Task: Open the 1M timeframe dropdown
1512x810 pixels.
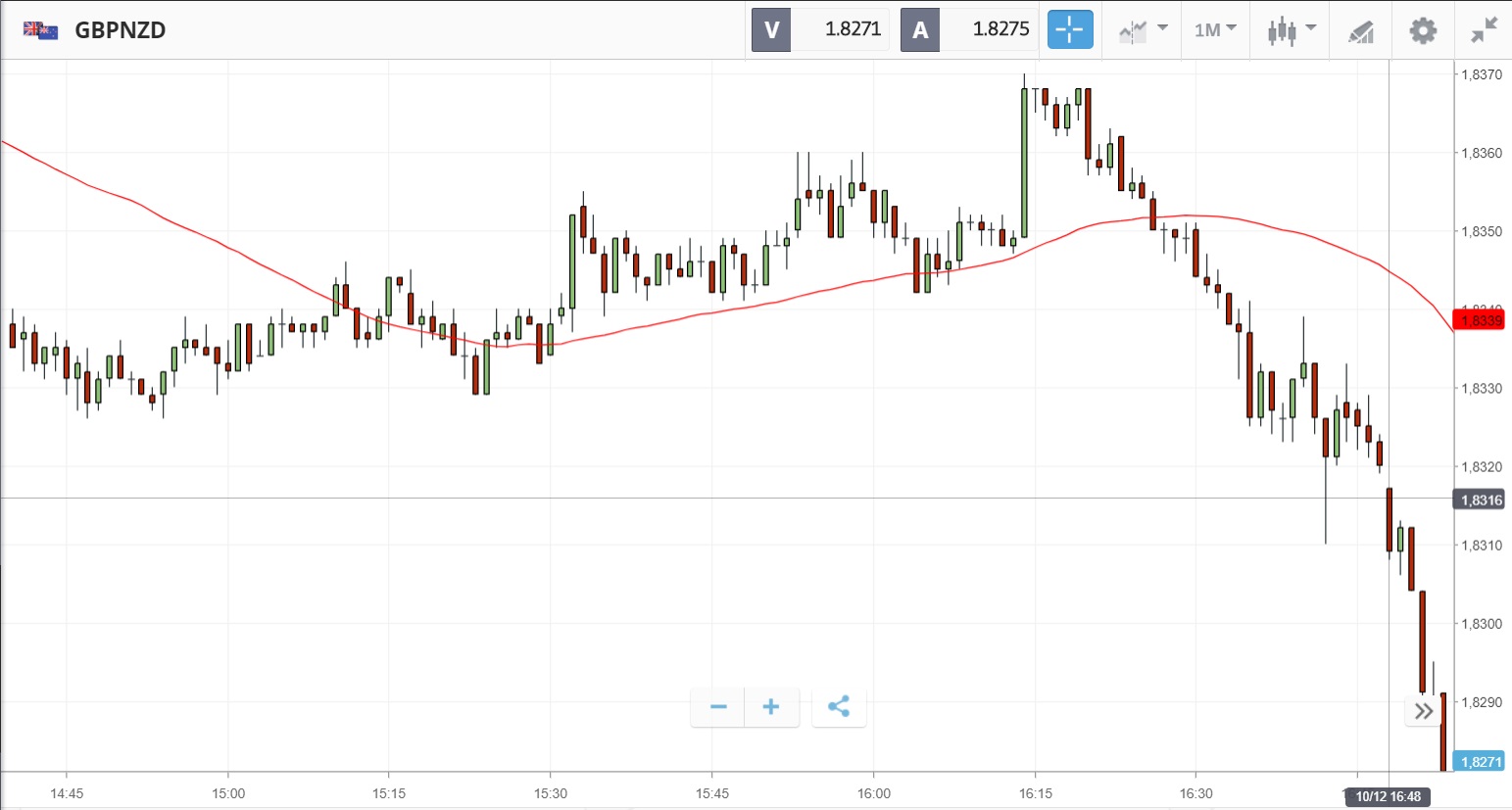Action: coord(1215,30)
